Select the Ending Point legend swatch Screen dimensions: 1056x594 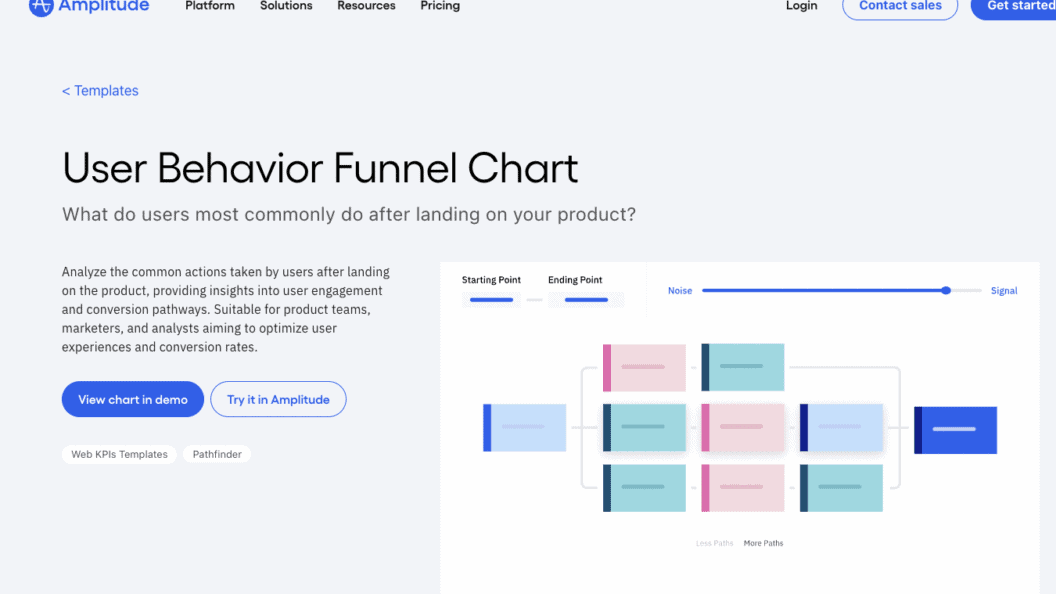tap(586, 298)
